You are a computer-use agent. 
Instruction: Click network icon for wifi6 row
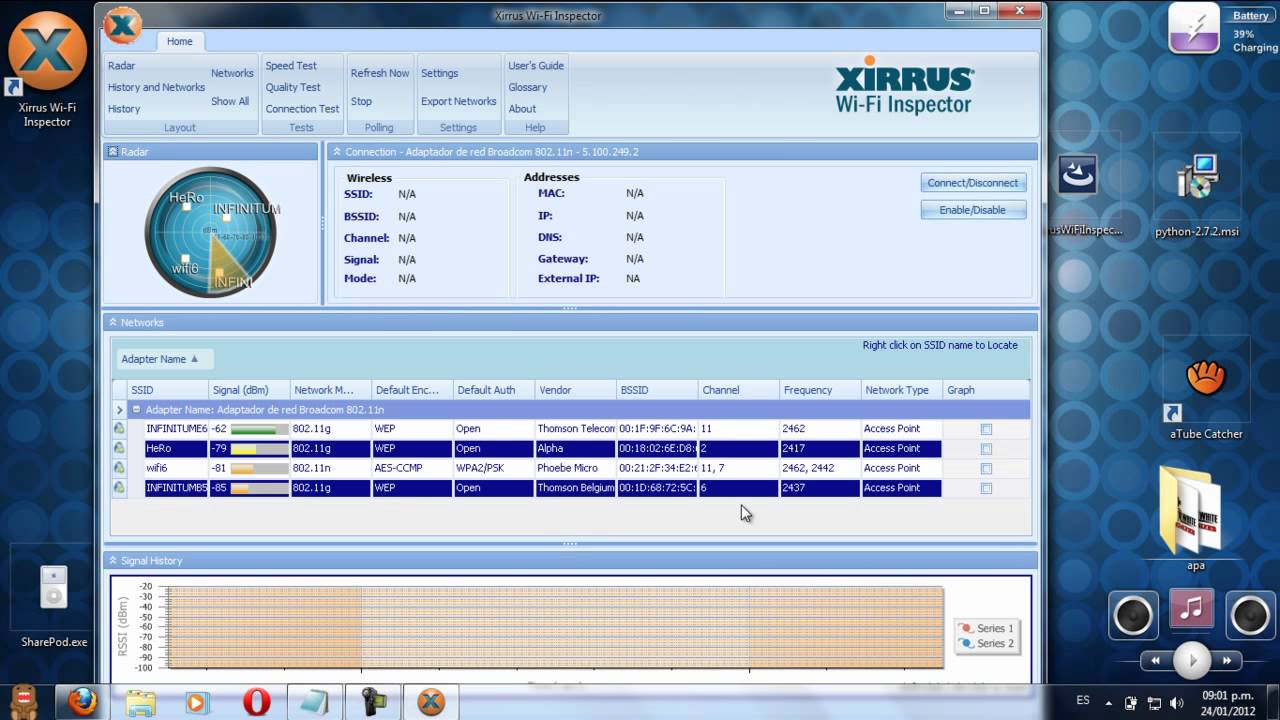(x=119, y=468)
